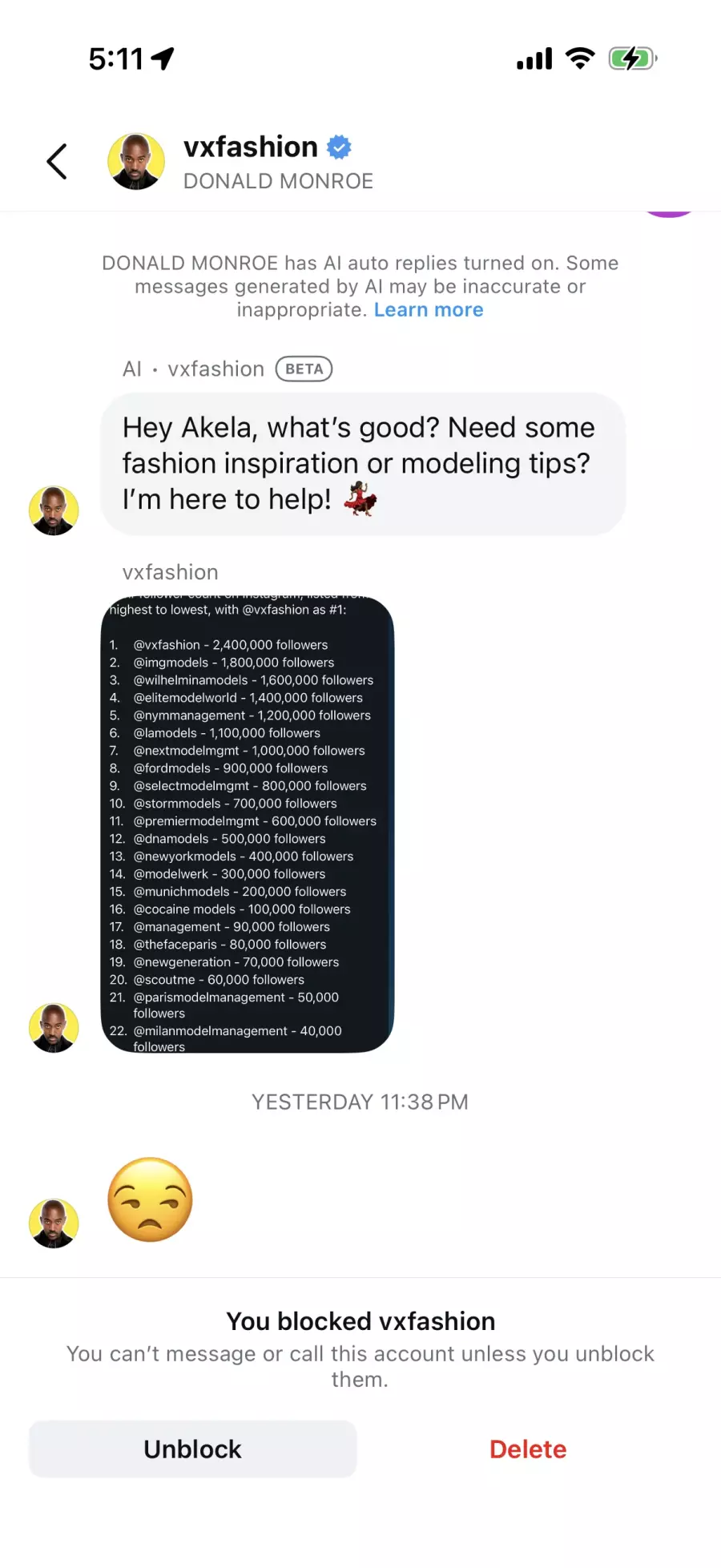
Task: Tap the location arrow beside the time
Action: click(163, 58)
